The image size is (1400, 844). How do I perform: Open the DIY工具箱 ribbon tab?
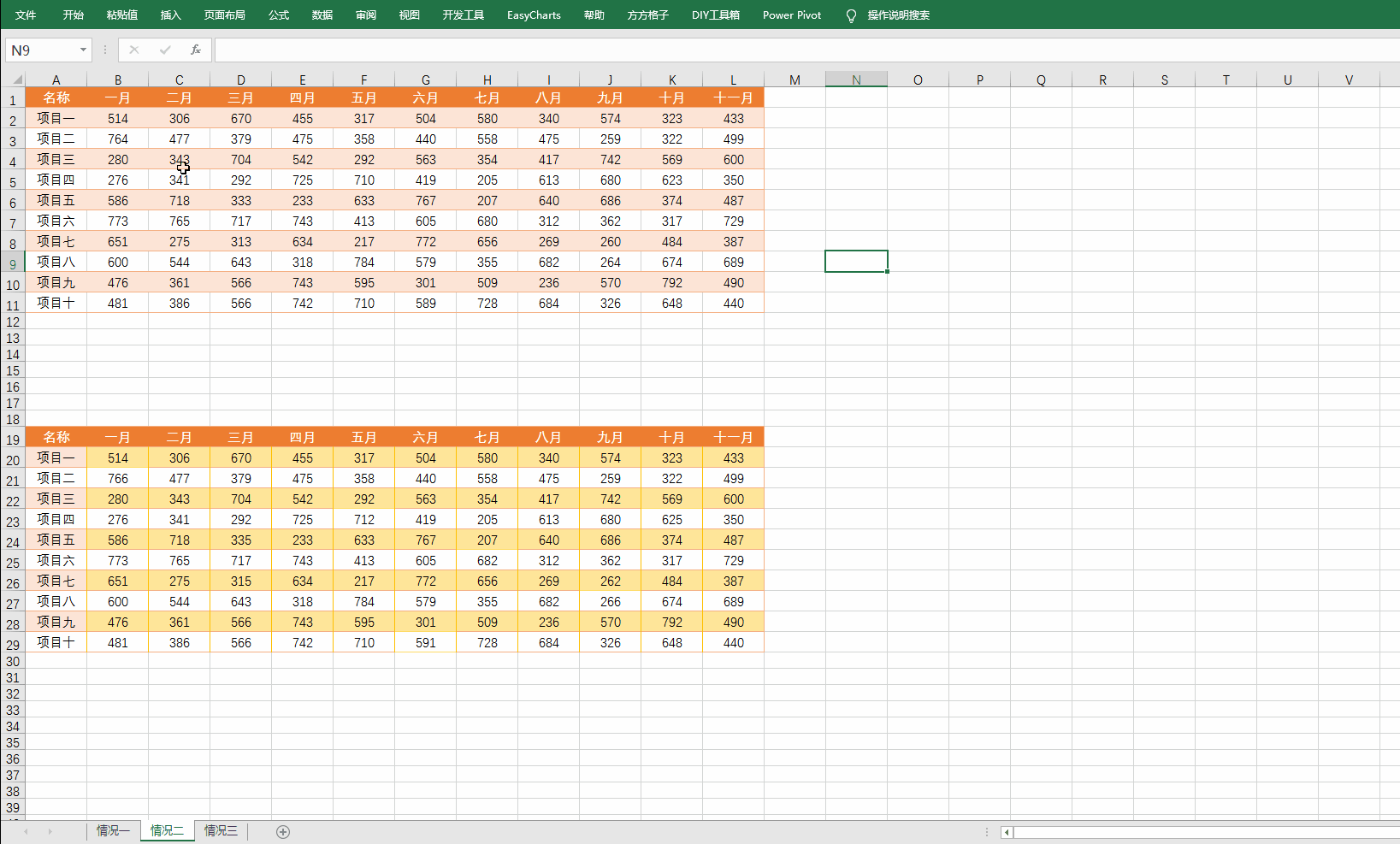pyautogui.click(x=716, y=15)
